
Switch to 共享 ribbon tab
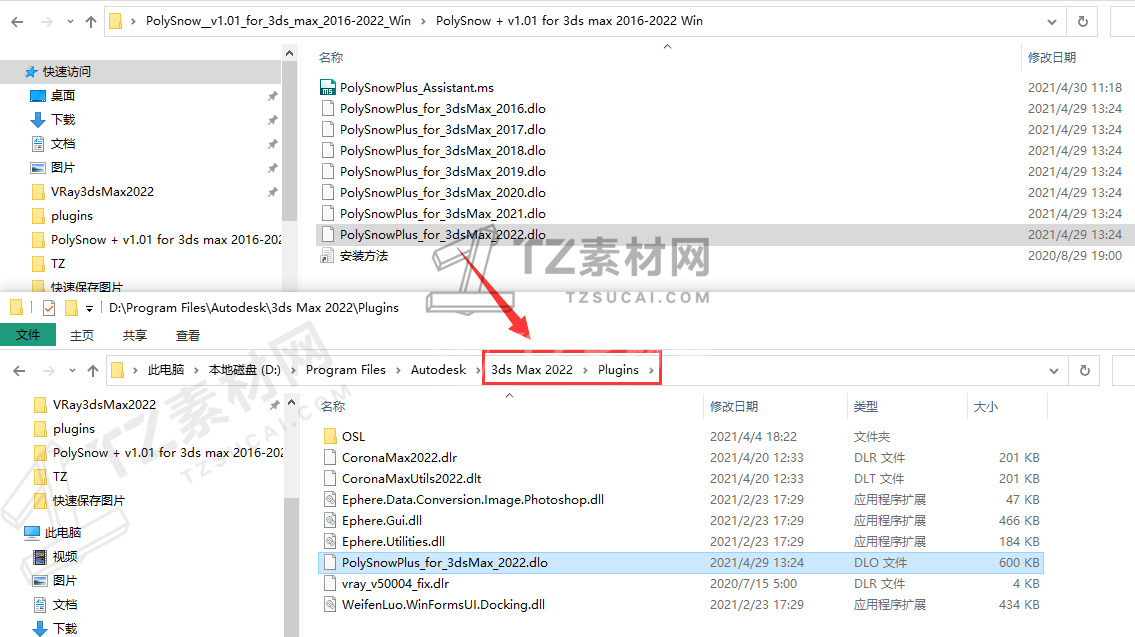135,335
